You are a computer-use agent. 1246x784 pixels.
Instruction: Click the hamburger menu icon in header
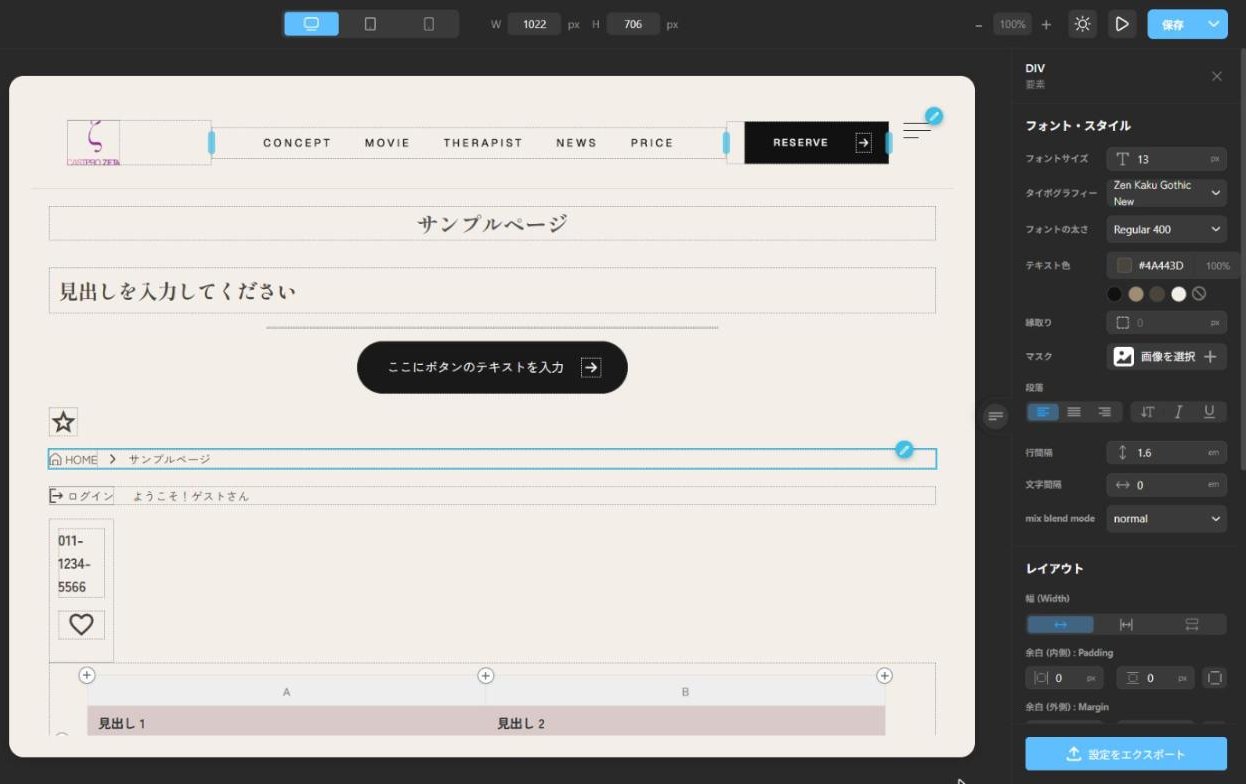pos(917,131)
